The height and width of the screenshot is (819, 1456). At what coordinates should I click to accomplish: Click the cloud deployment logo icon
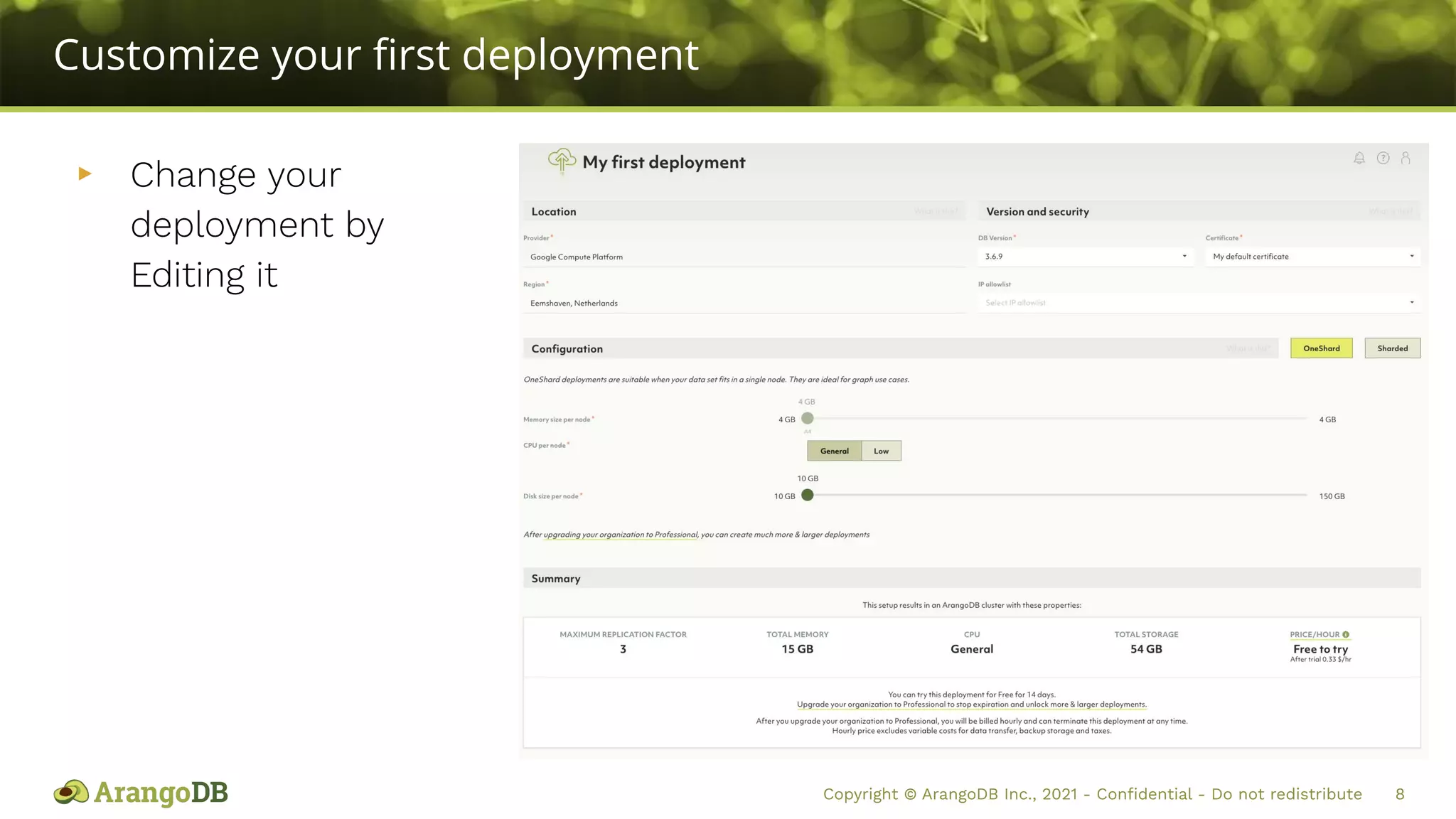tap(562, 161)
